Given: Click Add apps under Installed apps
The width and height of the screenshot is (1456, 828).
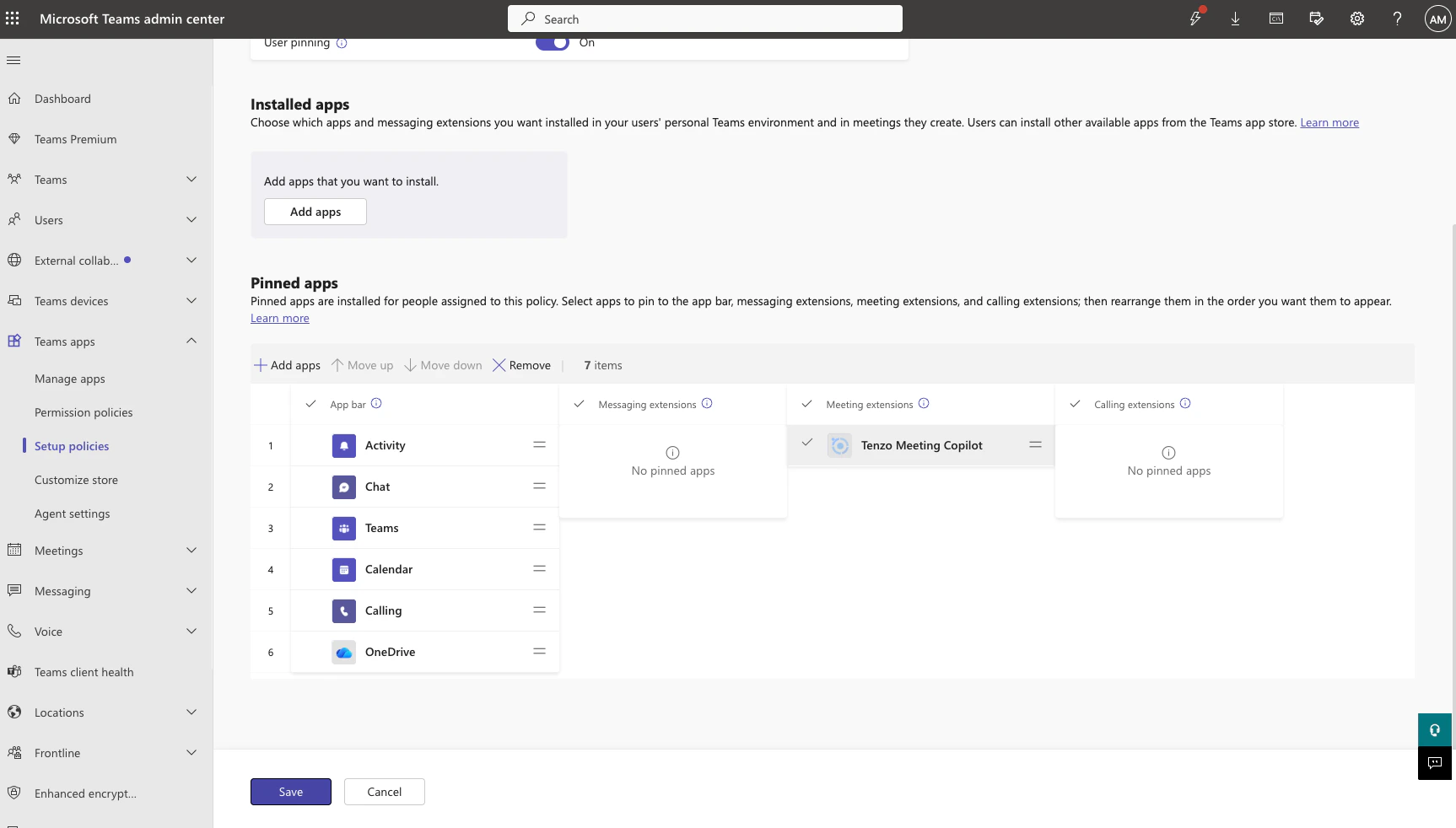Looking at the screenshot, I should [315, 212].
